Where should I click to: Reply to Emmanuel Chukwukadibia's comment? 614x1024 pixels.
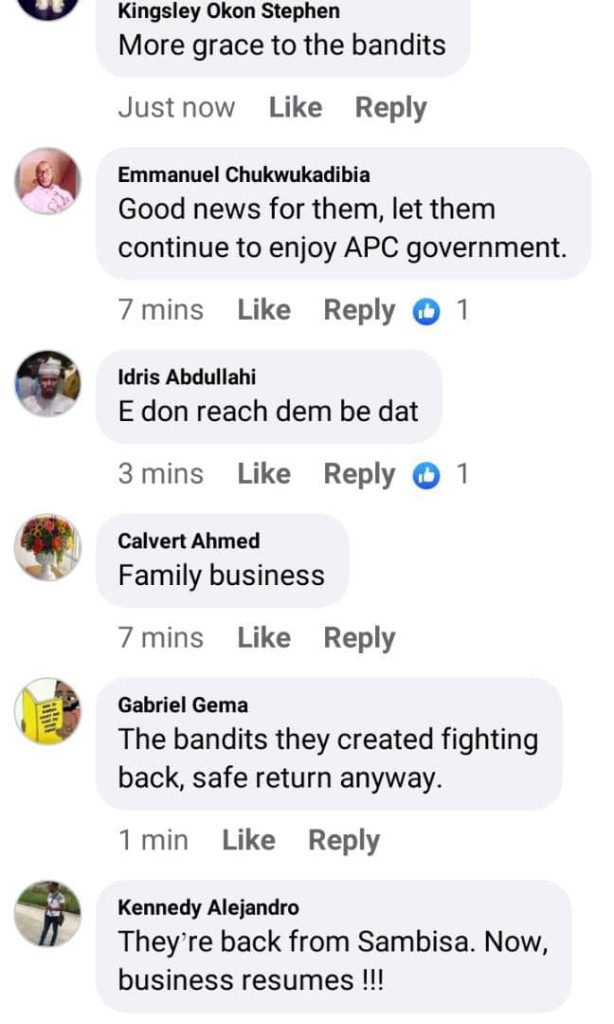[x=359, y=311]
